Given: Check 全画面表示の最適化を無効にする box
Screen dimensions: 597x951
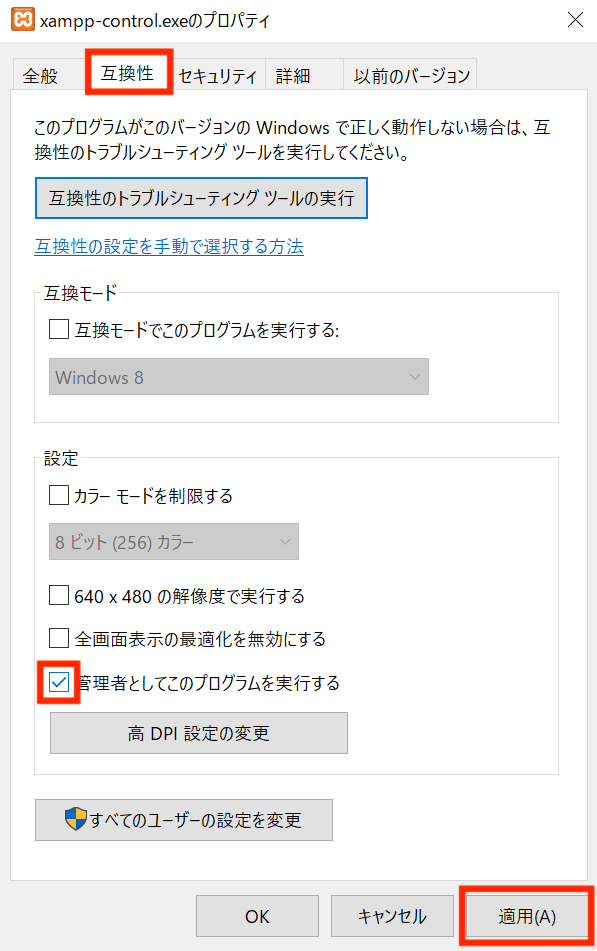Looking at the screenshot, I should tap(59, 638).
